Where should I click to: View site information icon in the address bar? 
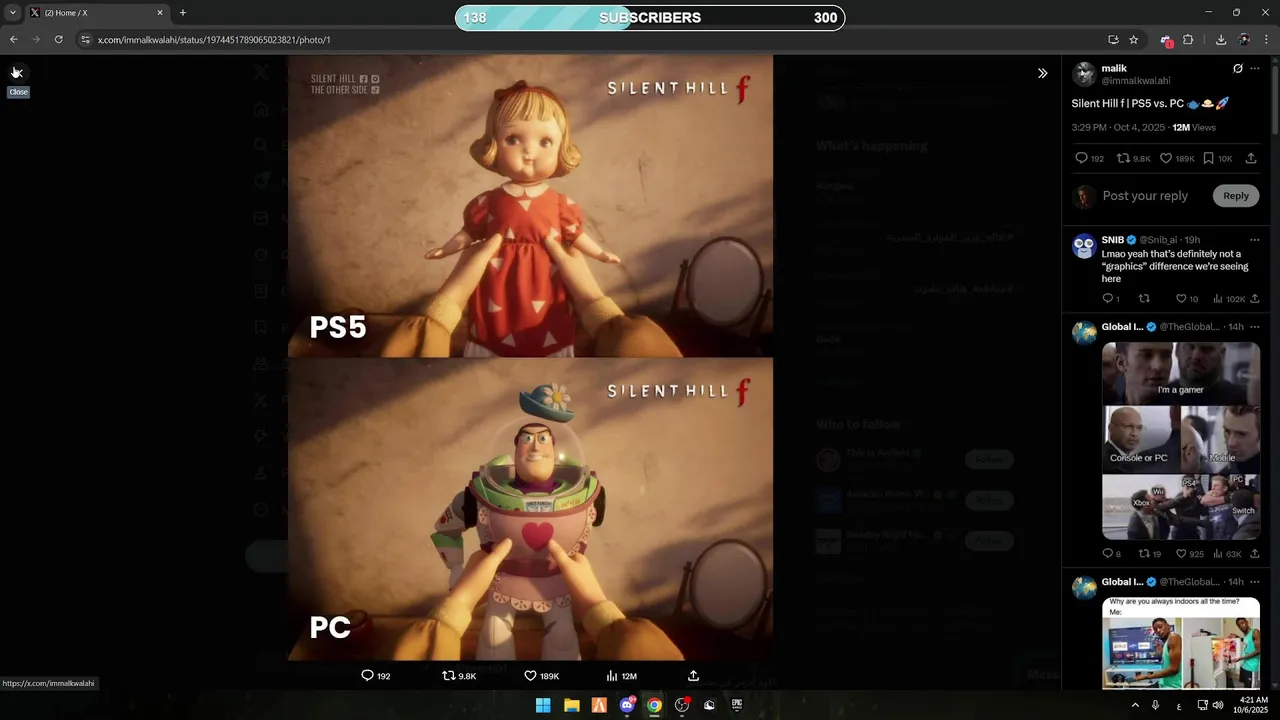tap(85, 40)
